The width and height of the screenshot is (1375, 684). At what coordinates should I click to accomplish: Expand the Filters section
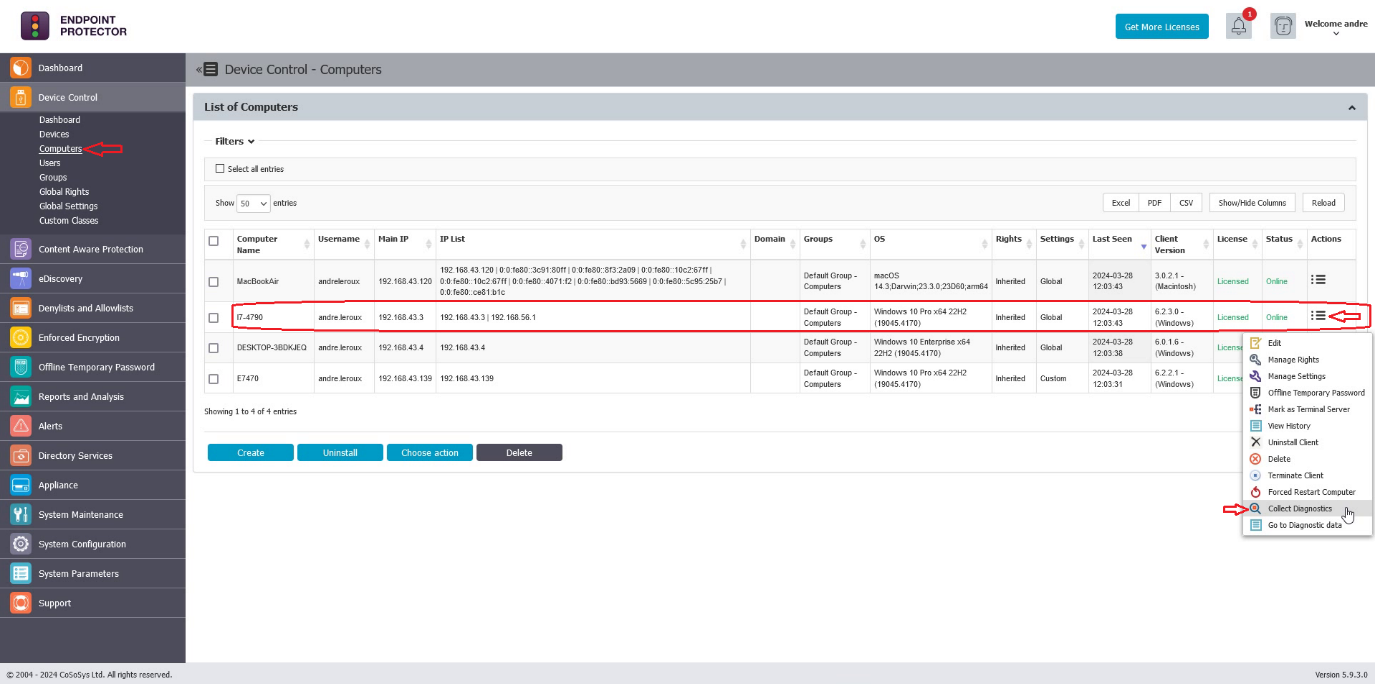click(x=235, y=141)
